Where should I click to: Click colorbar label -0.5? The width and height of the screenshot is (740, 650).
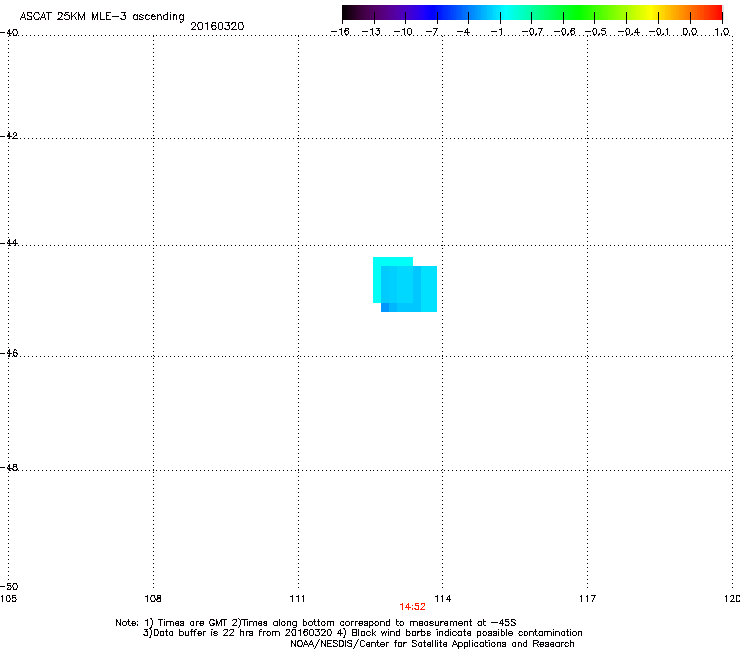coord(596,32)
